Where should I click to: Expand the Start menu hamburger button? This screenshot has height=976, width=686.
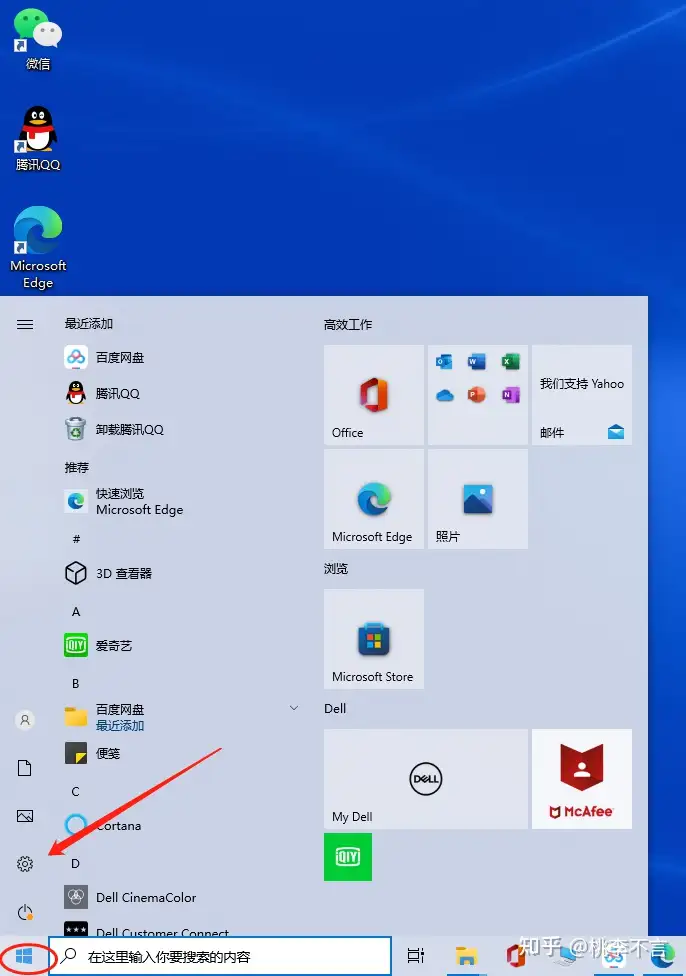pyautogui.click(x=25, y=324)
